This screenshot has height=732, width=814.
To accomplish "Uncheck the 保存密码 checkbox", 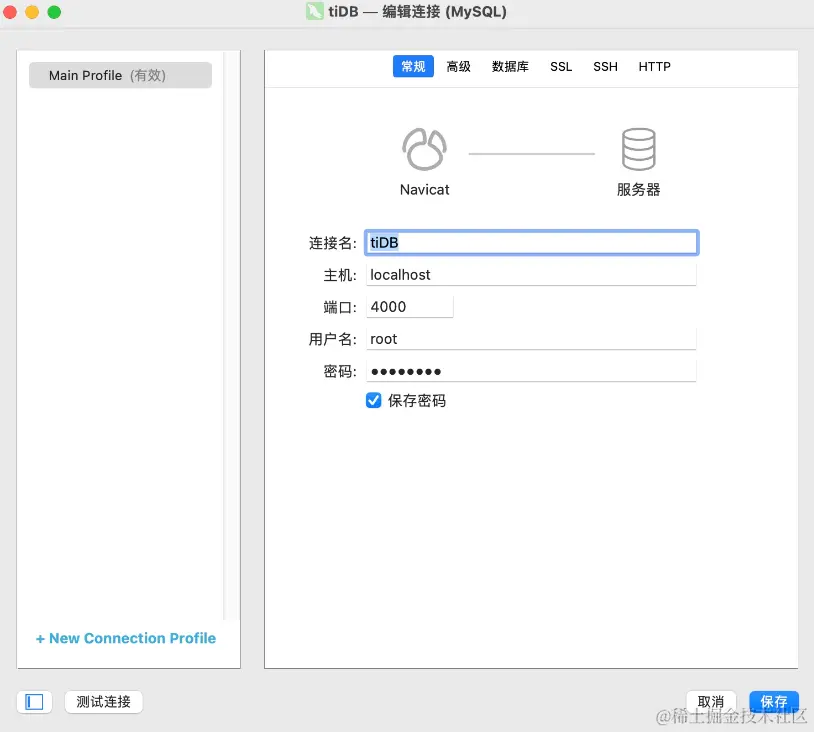I will click(x=373, y=400).
